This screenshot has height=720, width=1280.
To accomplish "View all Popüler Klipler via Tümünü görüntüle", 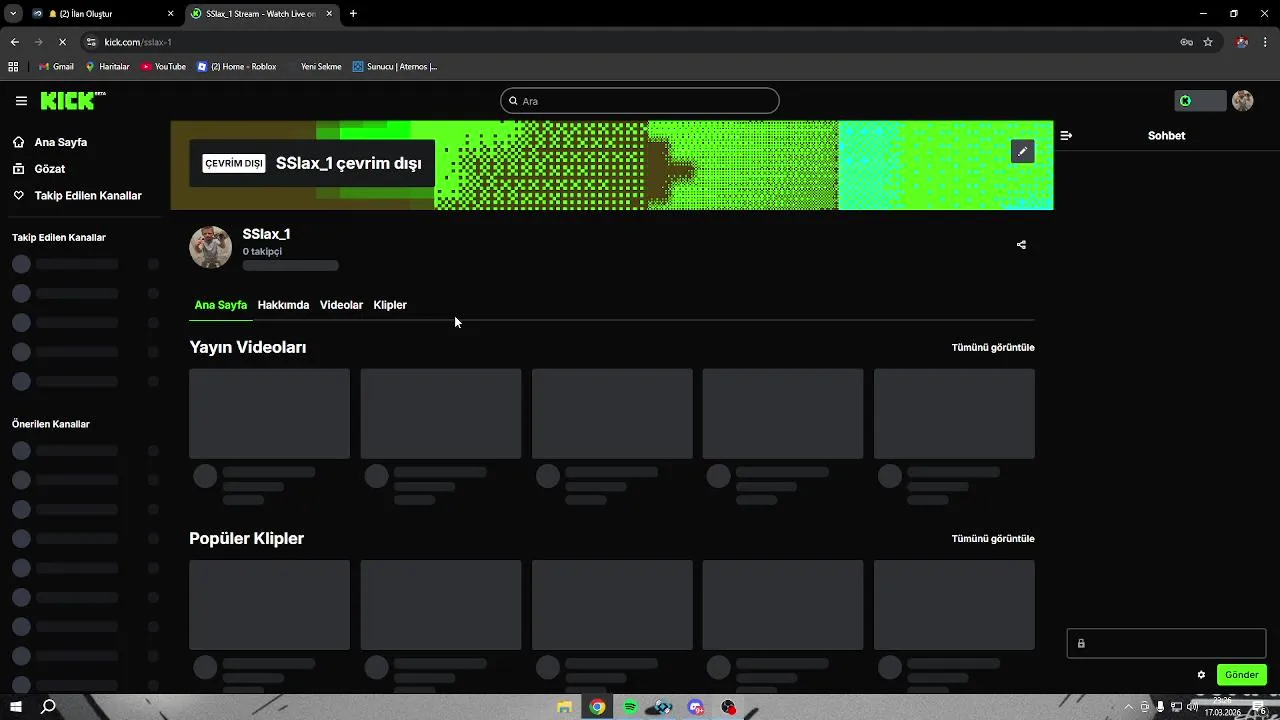I will (x=993, y=539).
